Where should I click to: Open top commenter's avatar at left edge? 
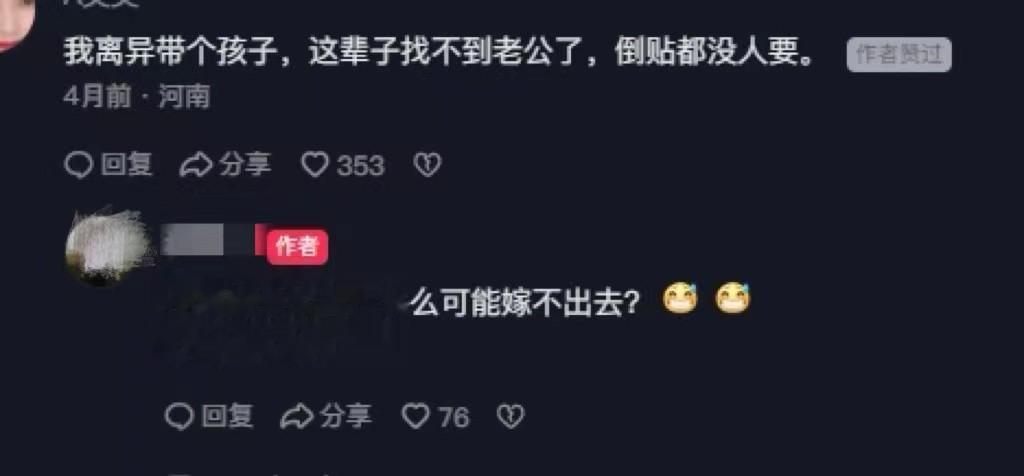[16, 25]
